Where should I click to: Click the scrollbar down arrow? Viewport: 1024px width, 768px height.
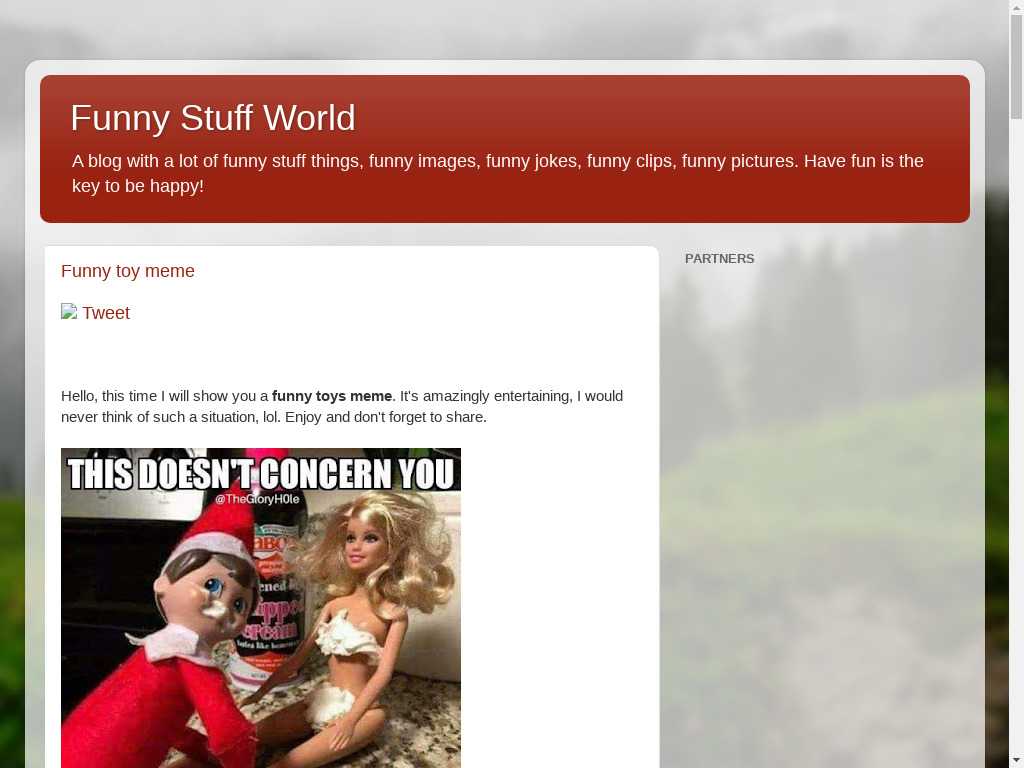1016,761
